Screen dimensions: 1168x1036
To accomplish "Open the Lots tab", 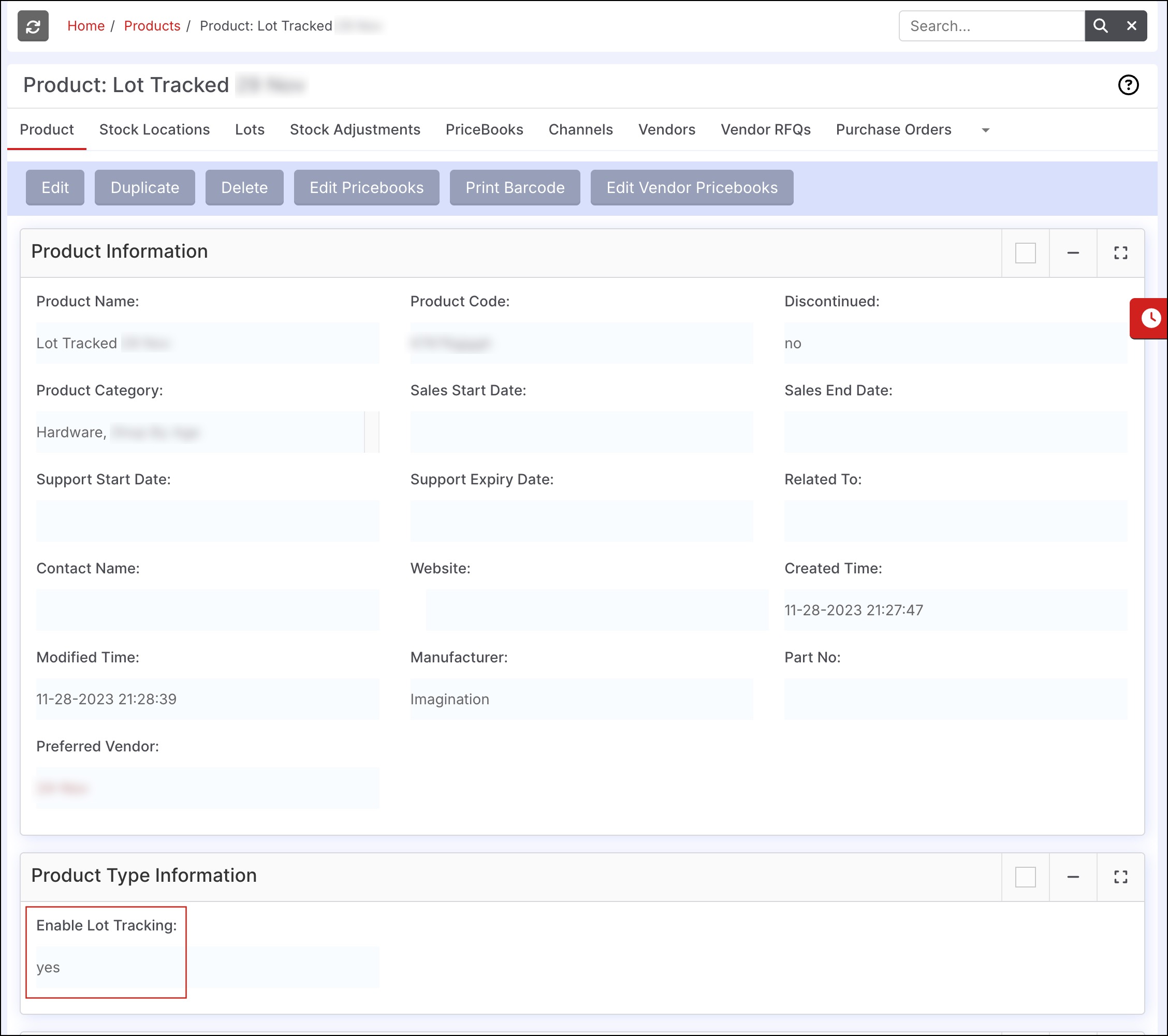I will (x=250, y=130).
